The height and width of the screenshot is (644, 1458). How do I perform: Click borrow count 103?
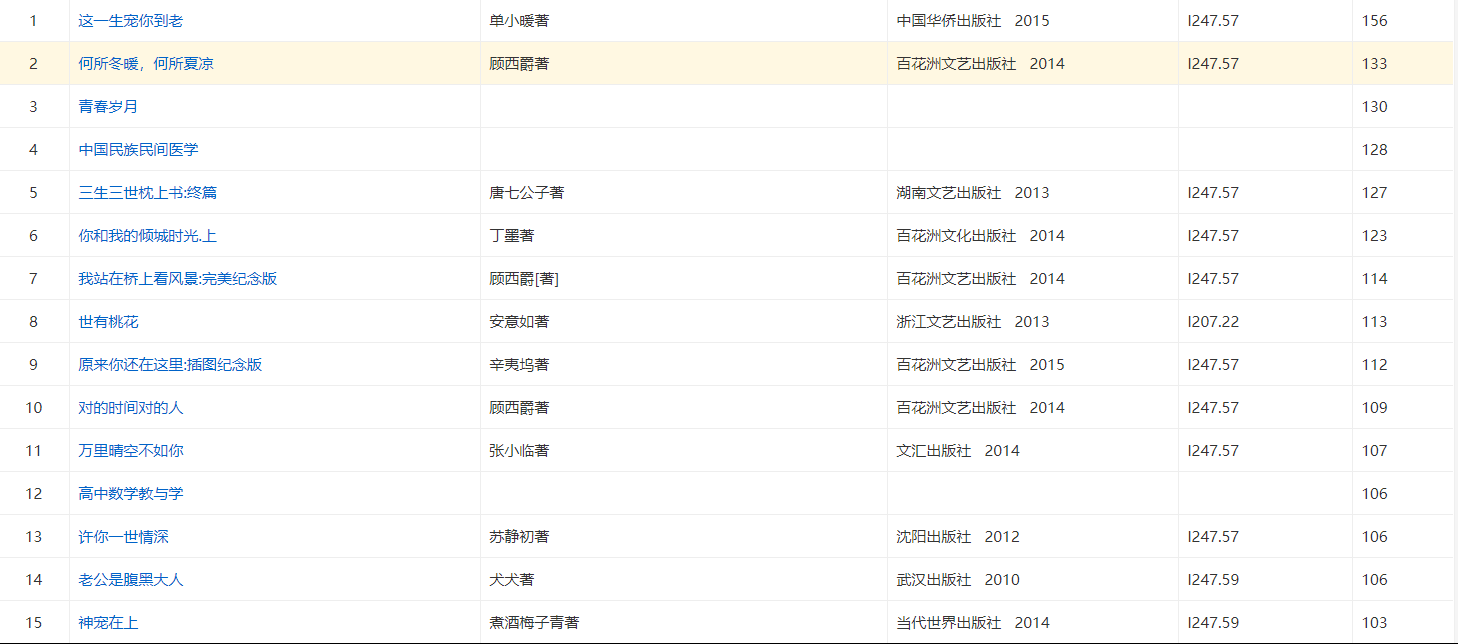[x=1375, y=622]
